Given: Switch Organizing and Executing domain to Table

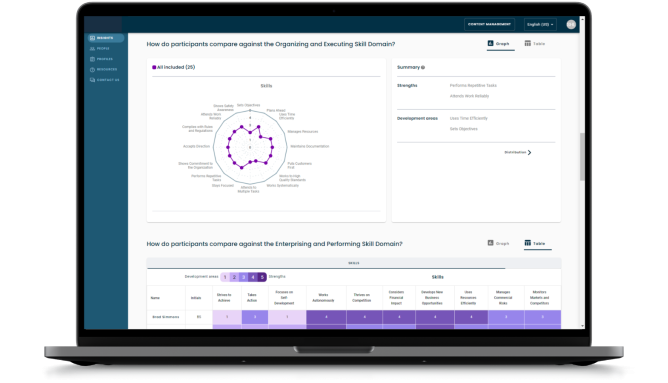Looking at the screenshot, I should point(536,44).
